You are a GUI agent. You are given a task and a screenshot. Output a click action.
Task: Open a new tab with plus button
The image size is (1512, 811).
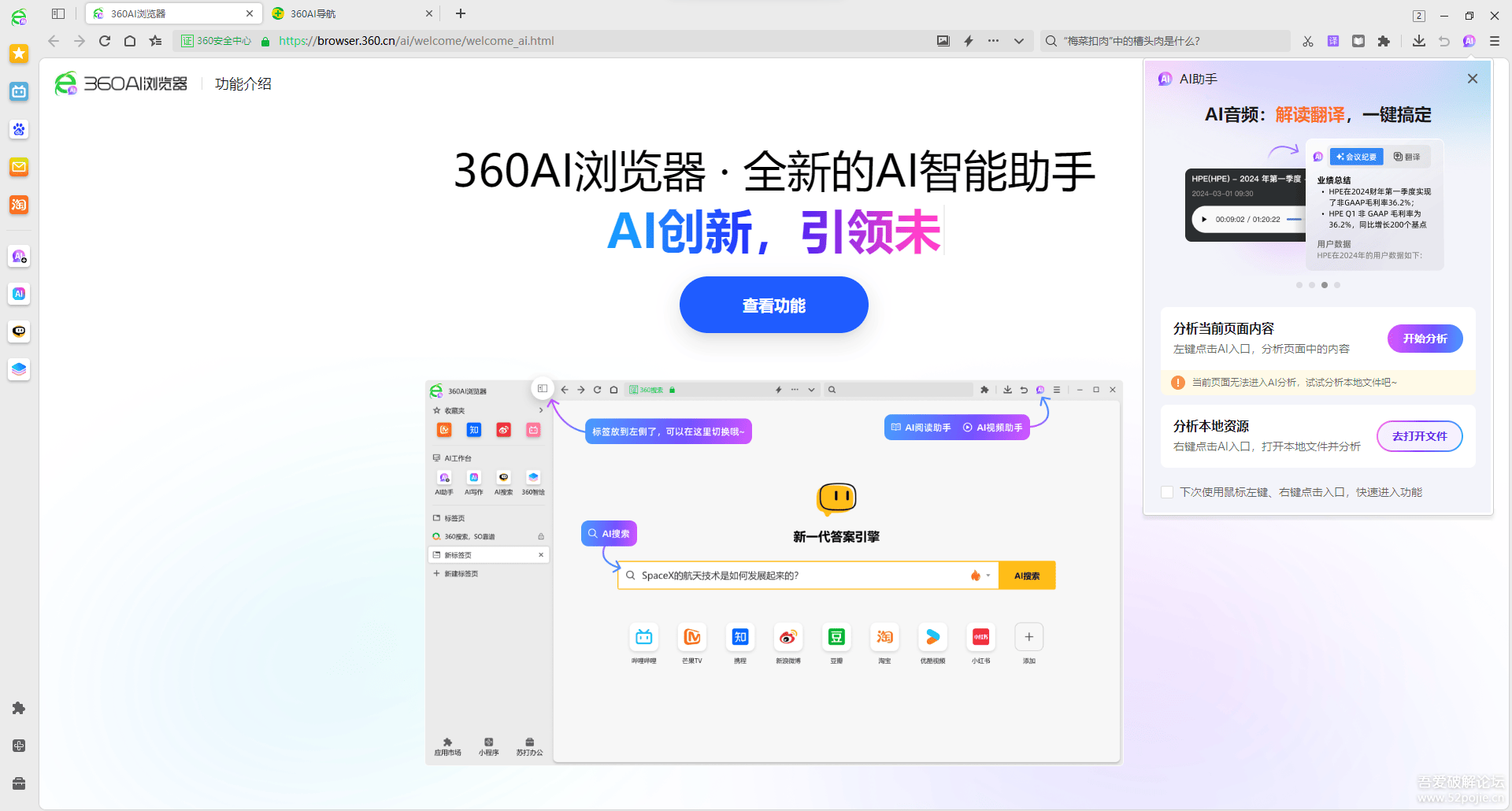click(461, 13)
